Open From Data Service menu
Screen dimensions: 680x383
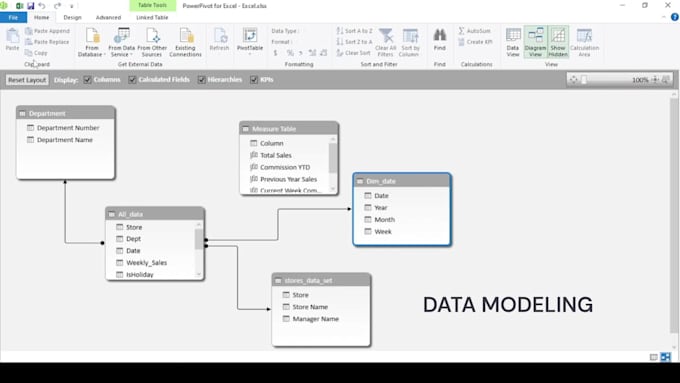[121, 42]
